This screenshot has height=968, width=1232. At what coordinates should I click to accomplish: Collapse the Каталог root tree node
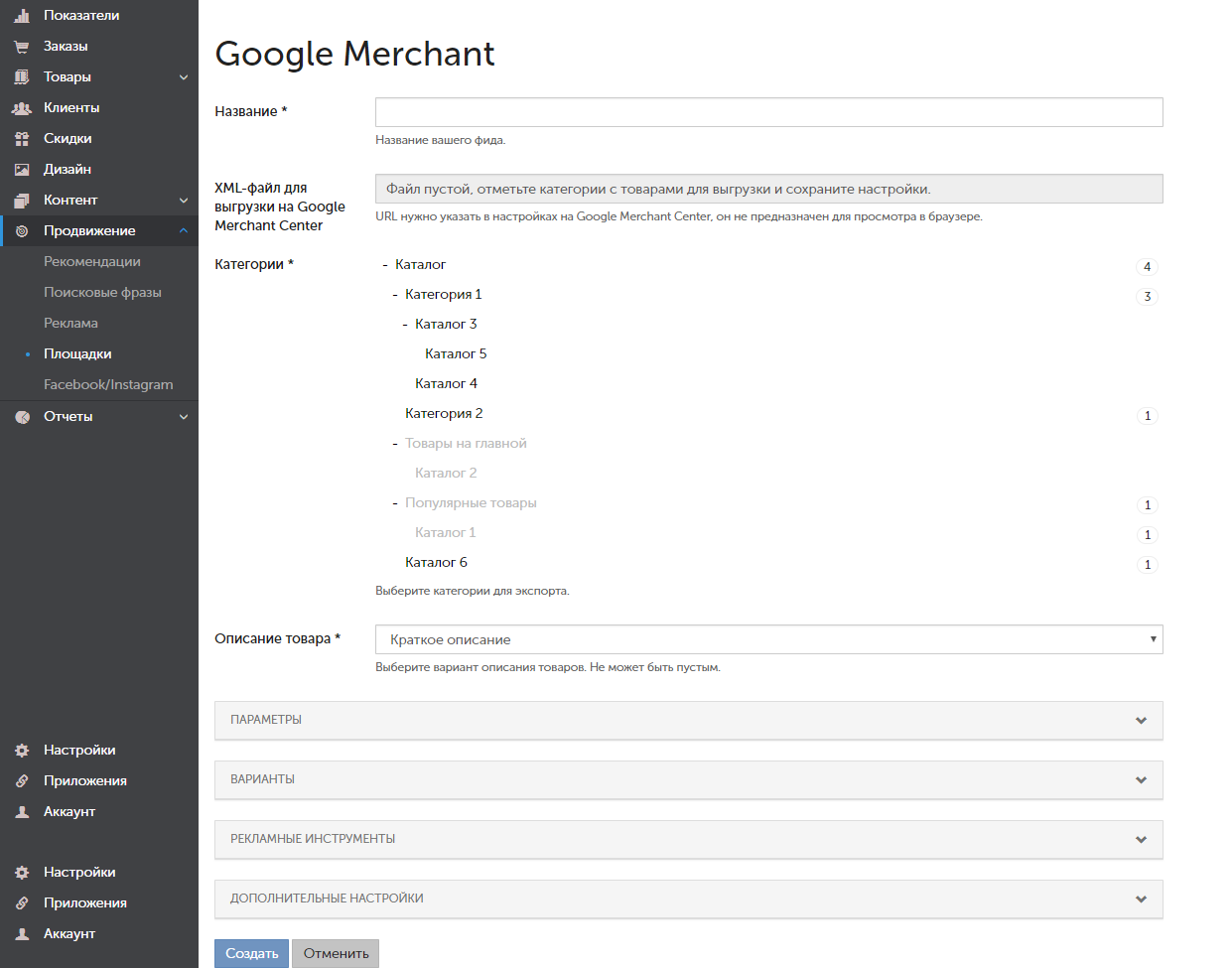click(x=385, y=265)
